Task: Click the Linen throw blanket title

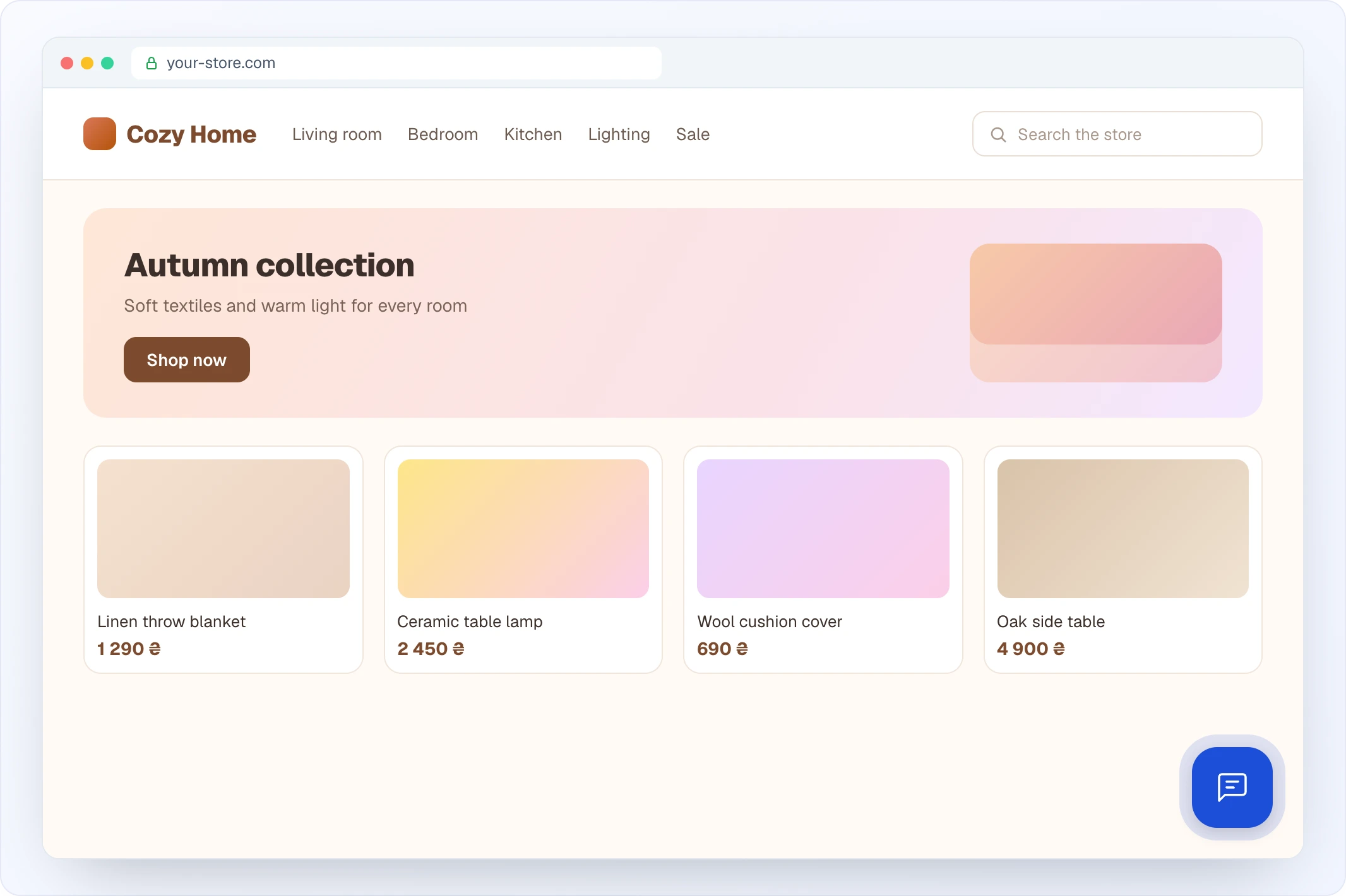Action: (x=172, y=622)
